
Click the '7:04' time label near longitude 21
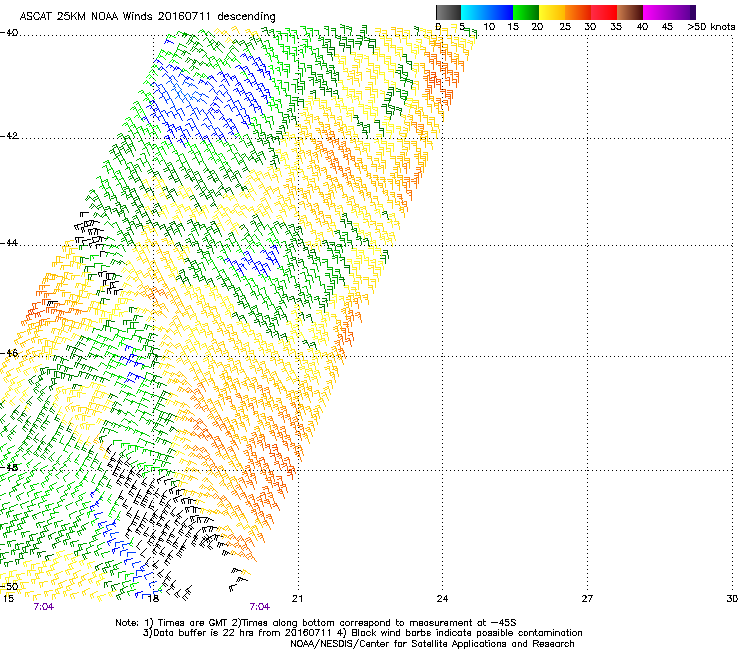pos(260,607)
